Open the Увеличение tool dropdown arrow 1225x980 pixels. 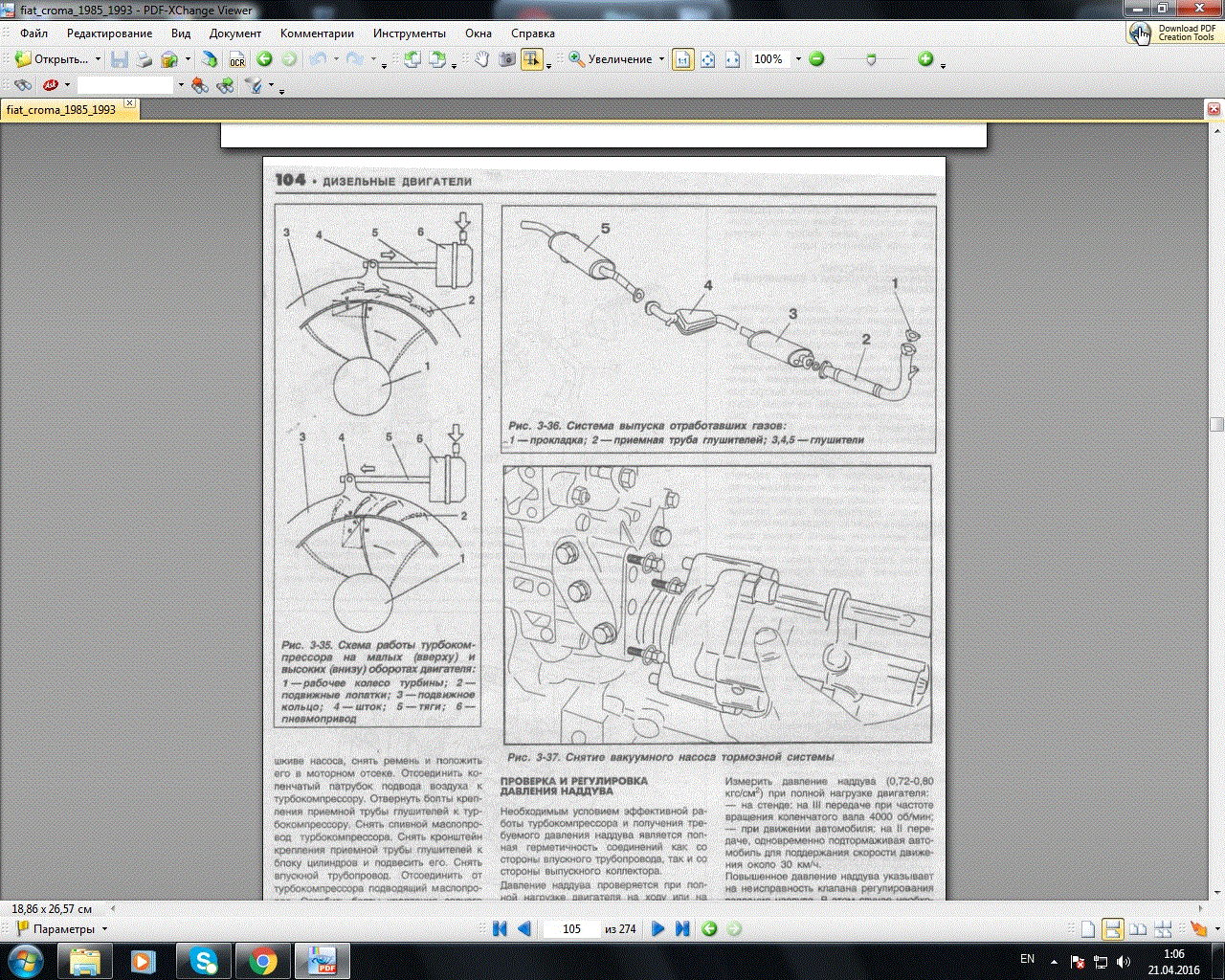tap(661, 59)
